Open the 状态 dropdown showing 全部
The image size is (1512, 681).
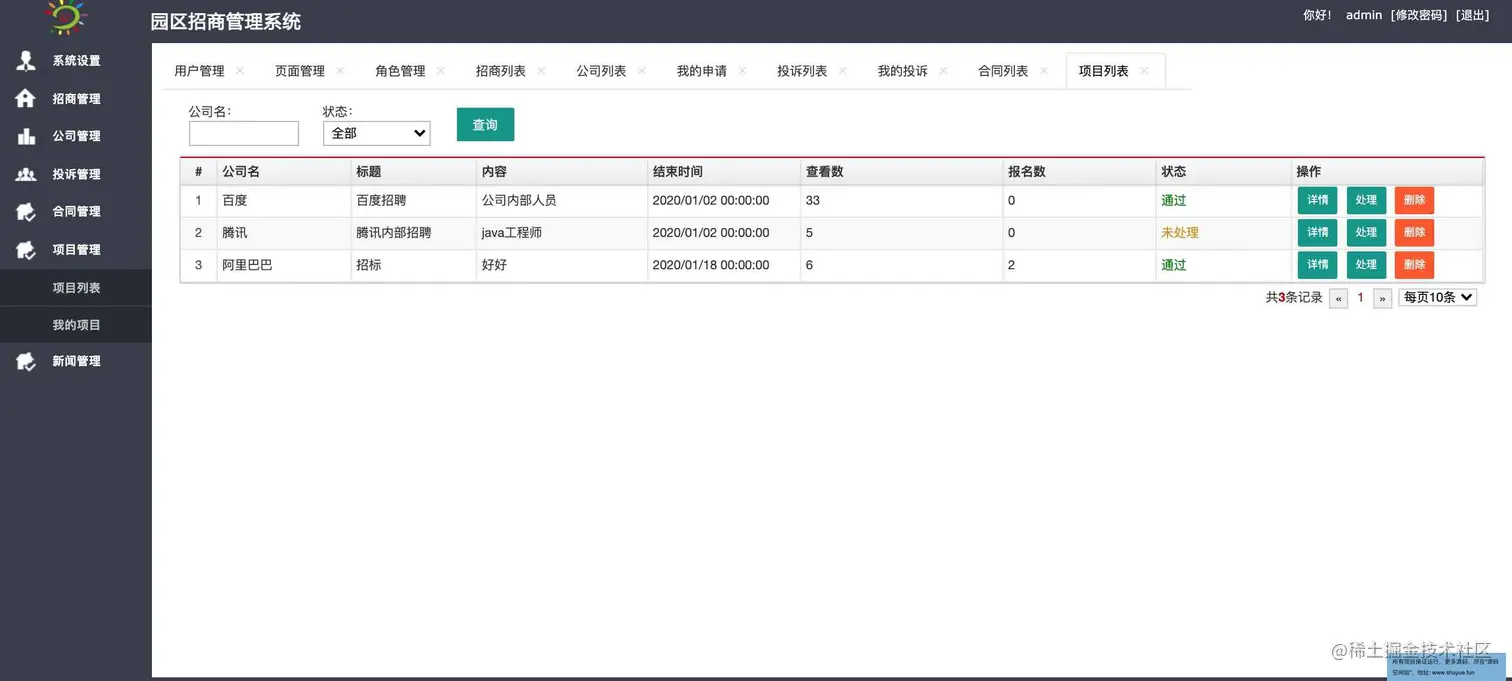(377, 133)
